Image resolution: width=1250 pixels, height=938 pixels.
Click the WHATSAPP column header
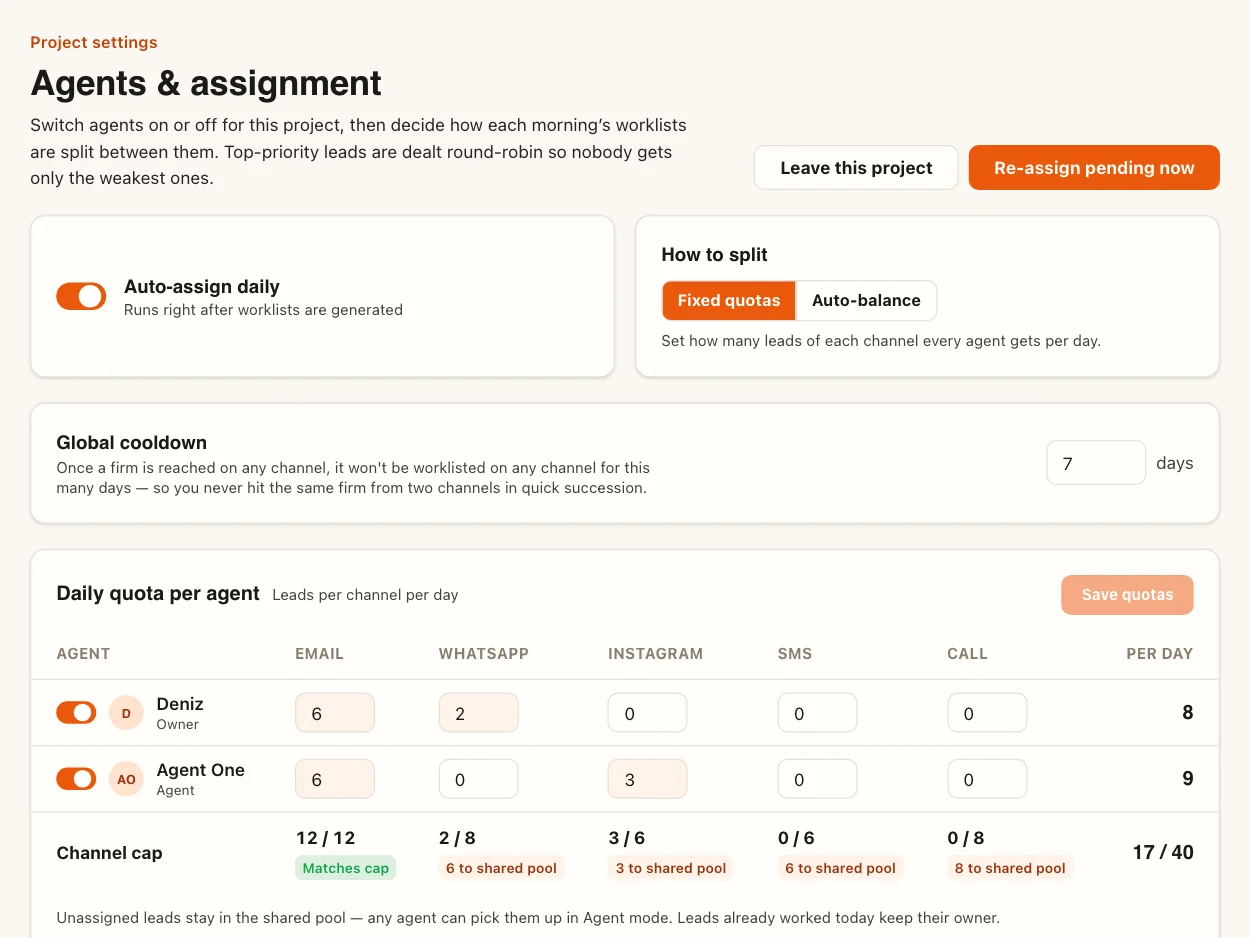coord(484,654)
